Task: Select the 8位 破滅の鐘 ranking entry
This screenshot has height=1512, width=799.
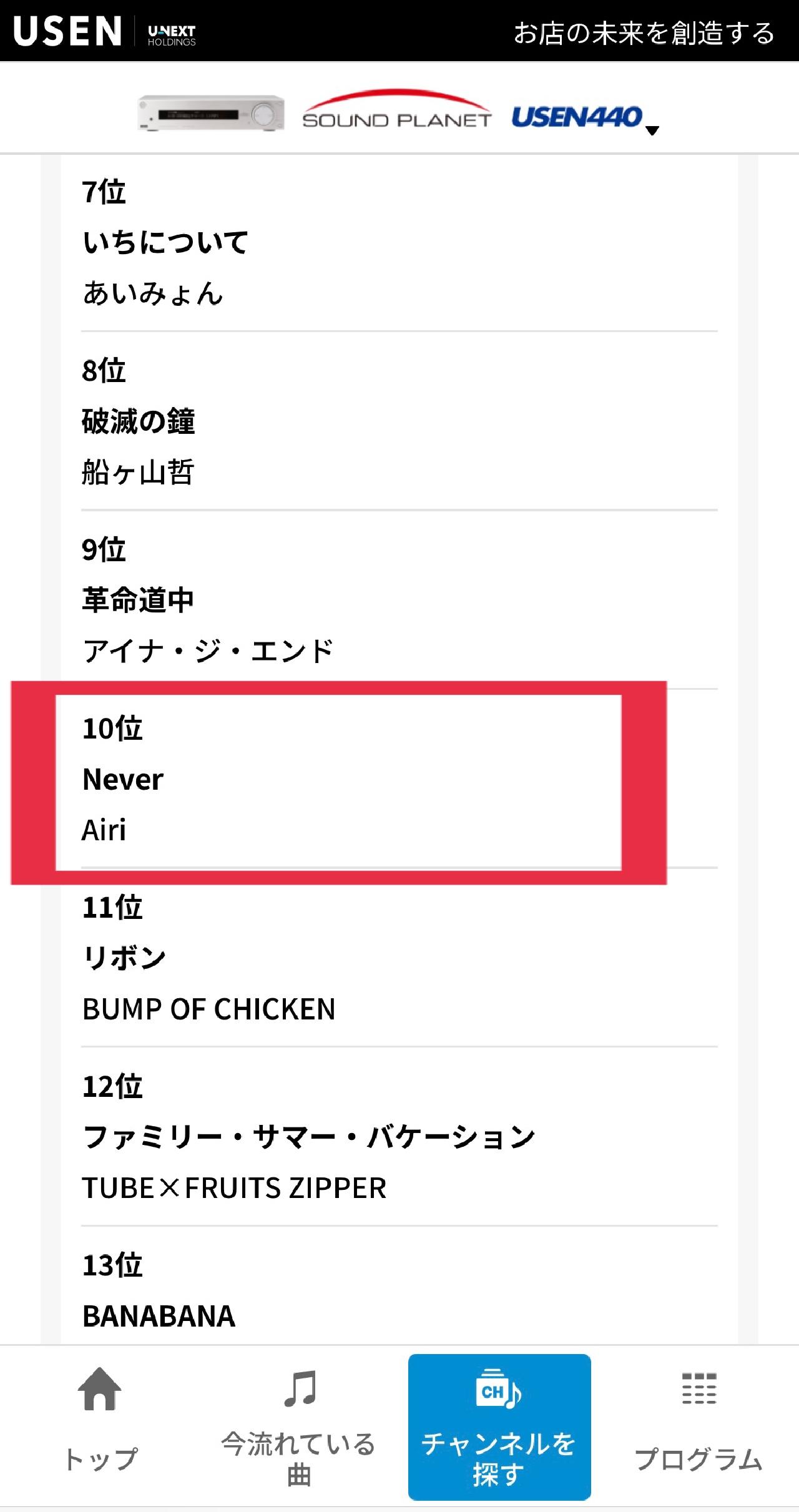Action: tap(399, 421)
